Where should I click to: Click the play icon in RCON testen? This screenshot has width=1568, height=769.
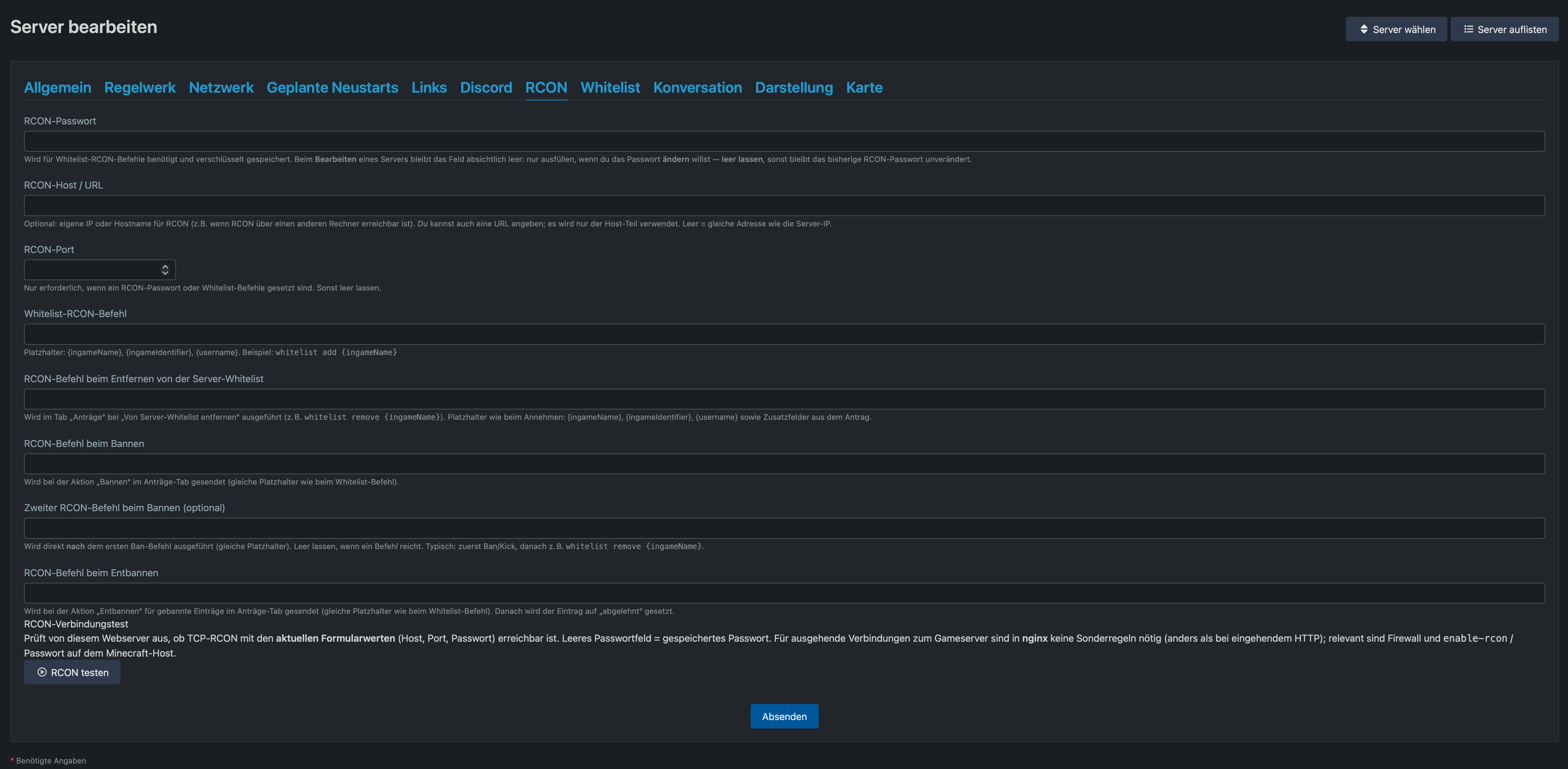42,672
